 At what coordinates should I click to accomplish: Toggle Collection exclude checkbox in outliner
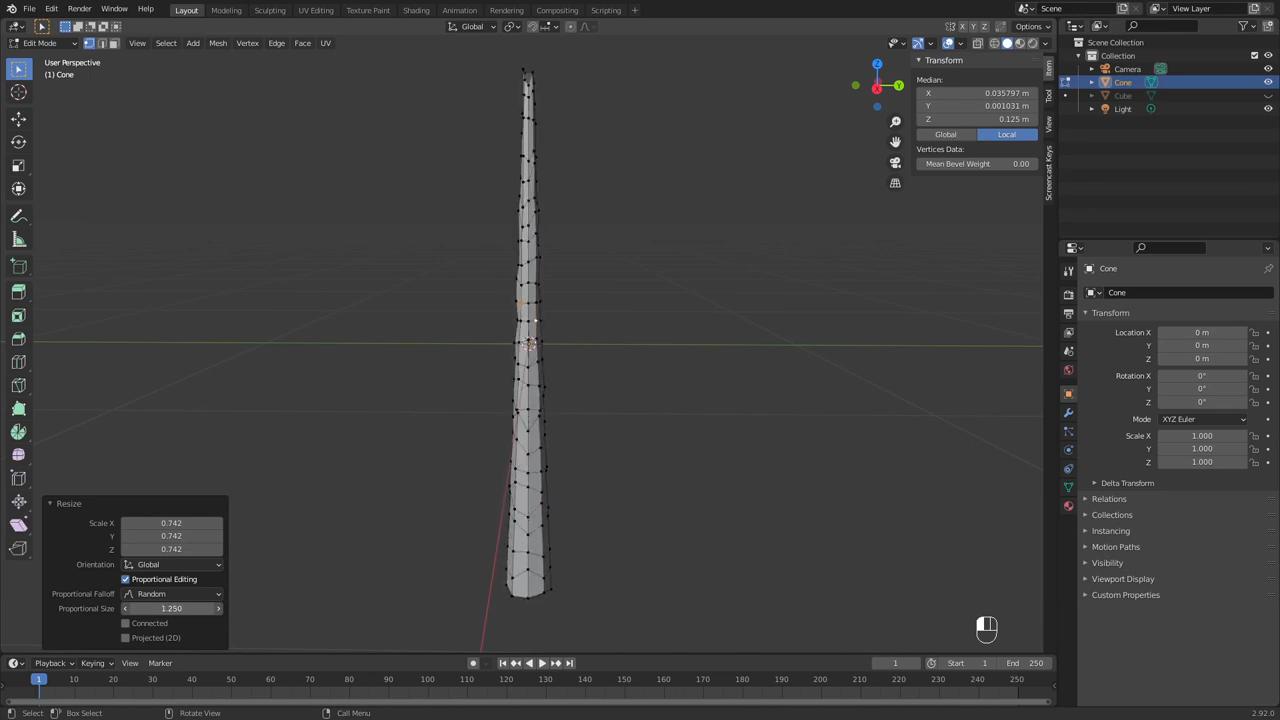pyautogui.click(x=1254, y=56)
